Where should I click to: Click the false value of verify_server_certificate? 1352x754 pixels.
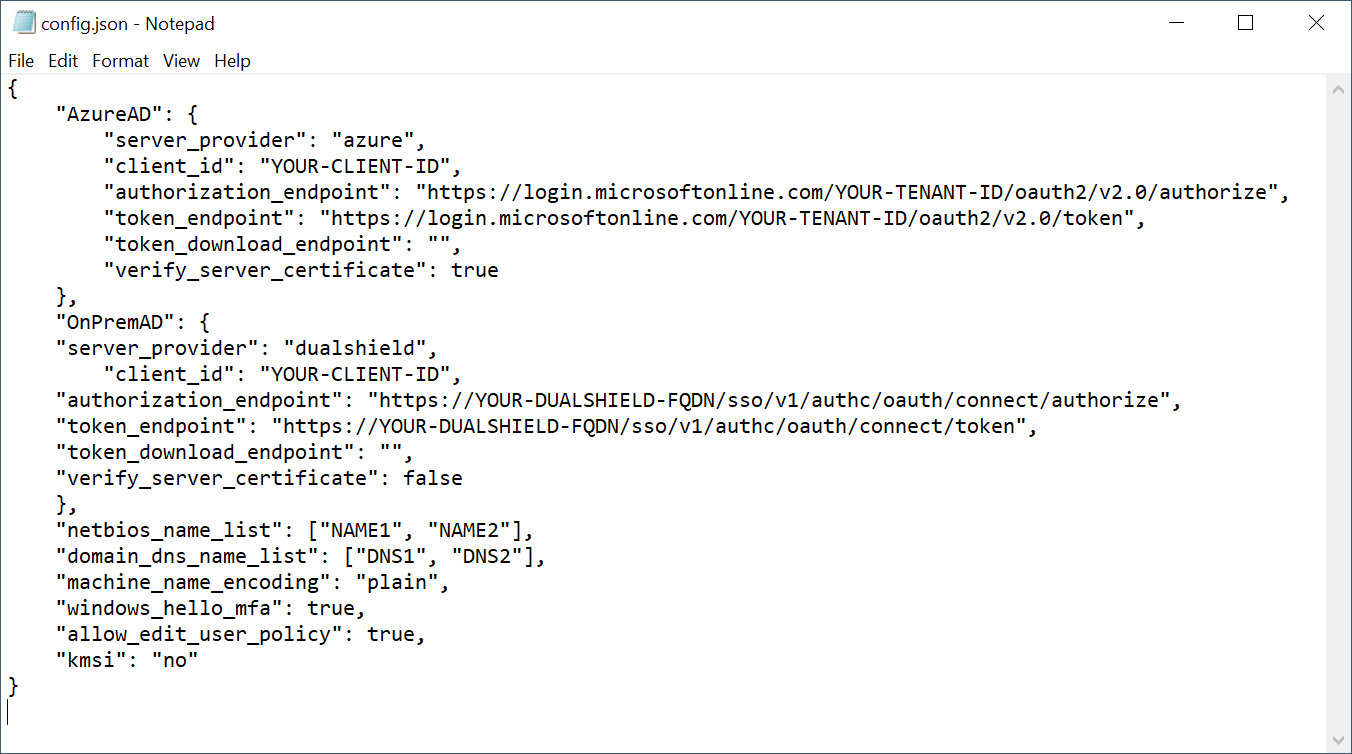tap(432, 478)
